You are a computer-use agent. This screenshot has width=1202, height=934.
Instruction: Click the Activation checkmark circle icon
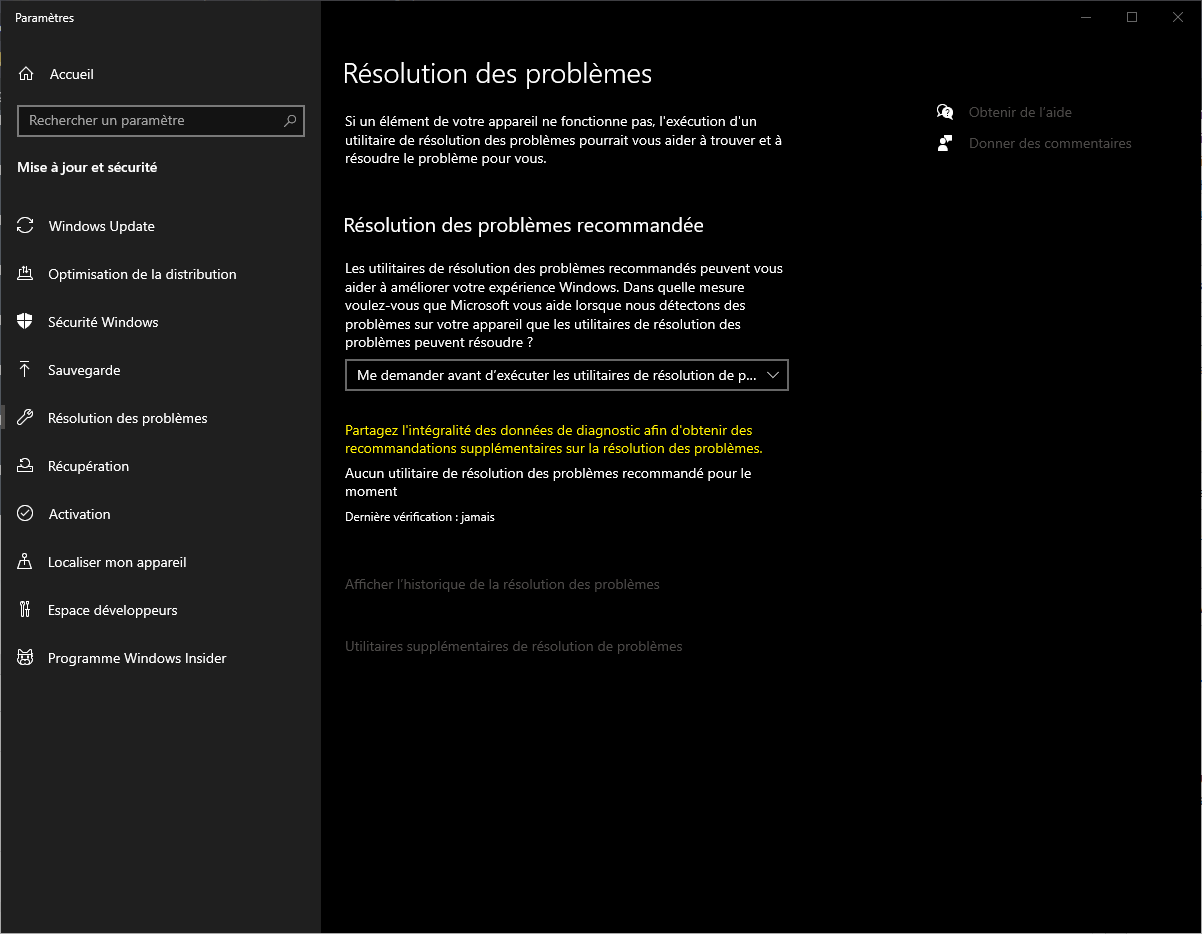pyautogui.click(x=26, y=514)
